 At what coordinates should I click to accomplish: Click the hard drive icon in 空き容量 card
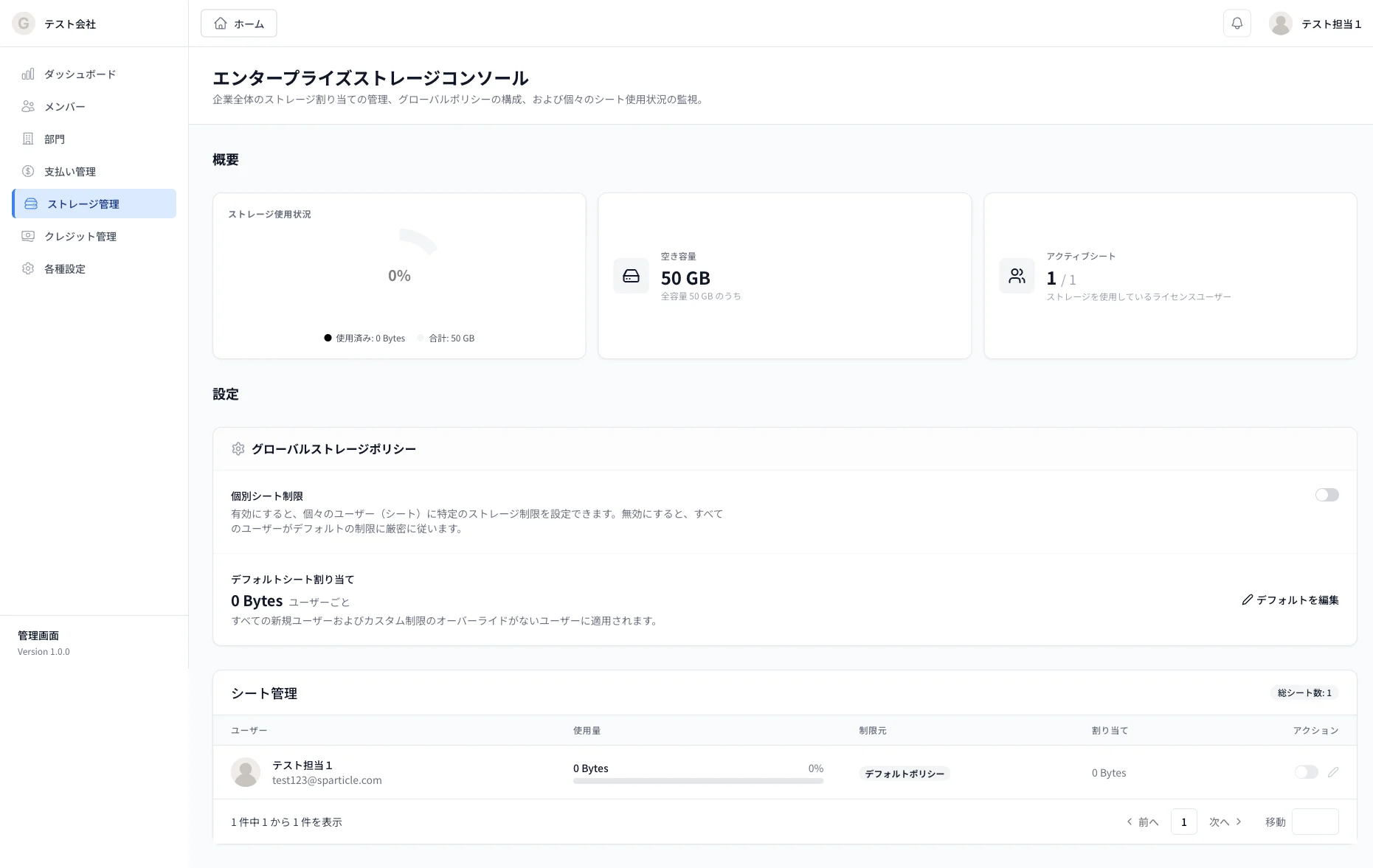[x=631, y=276]
